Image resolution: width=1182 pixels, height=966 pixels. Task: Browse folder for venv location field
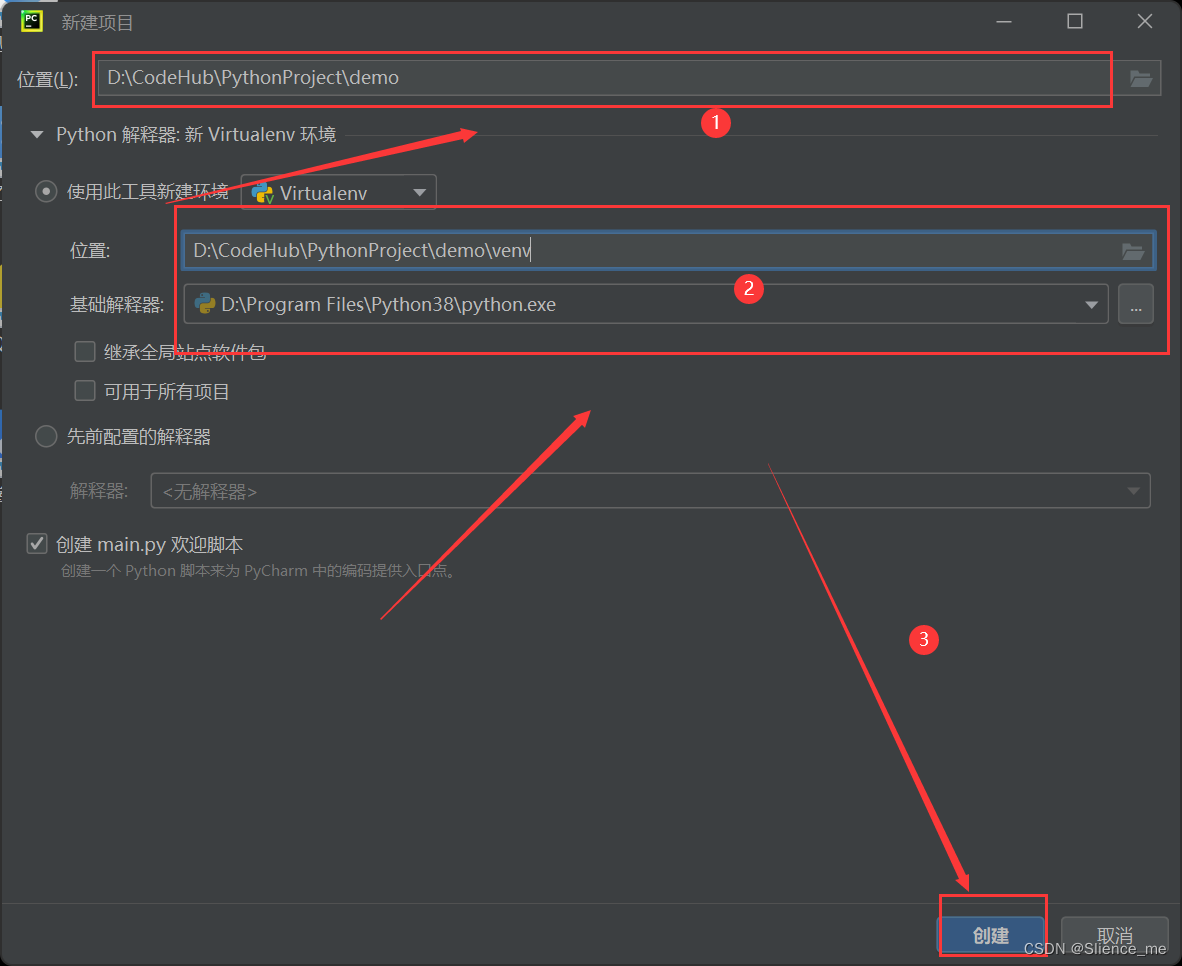[1132, 251]
